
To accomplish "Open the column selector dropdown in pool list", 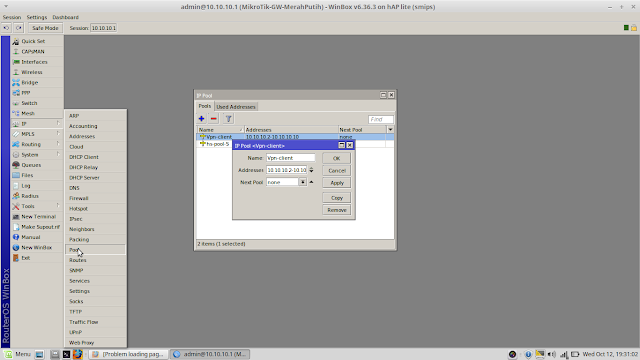I will [390, 129].
